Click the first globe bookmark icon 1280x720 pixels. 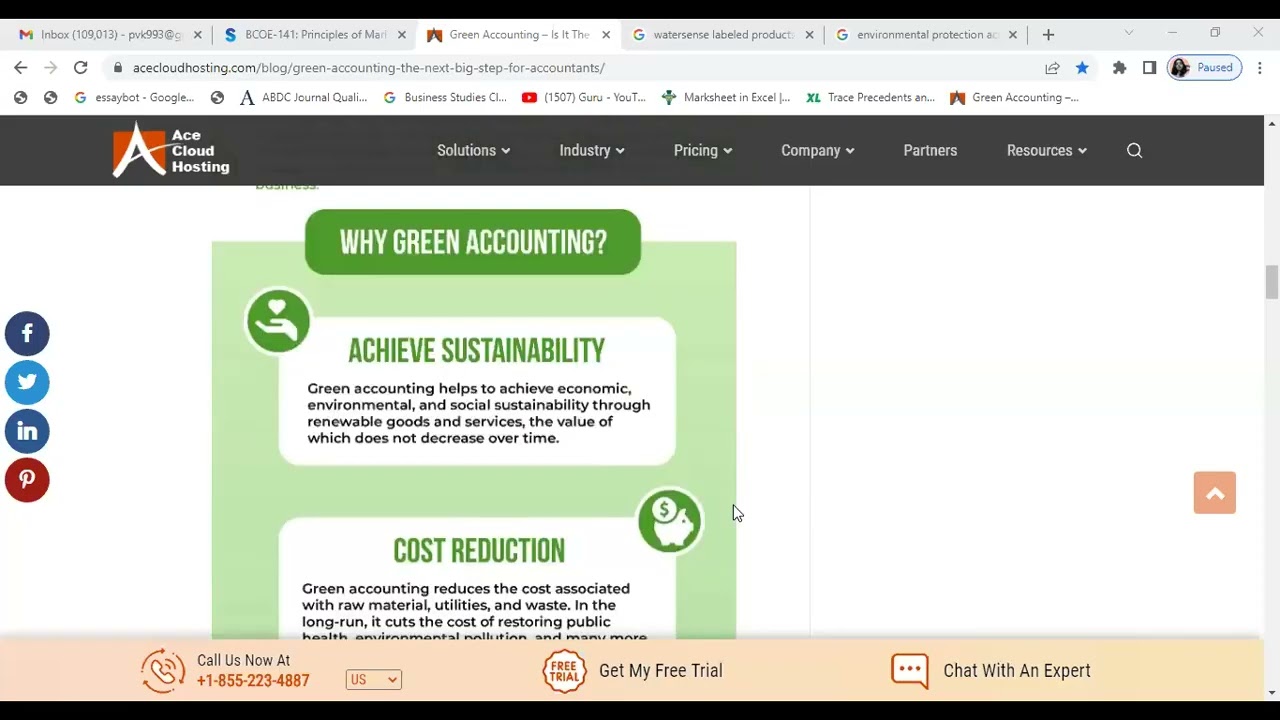[x=20, y=97]
